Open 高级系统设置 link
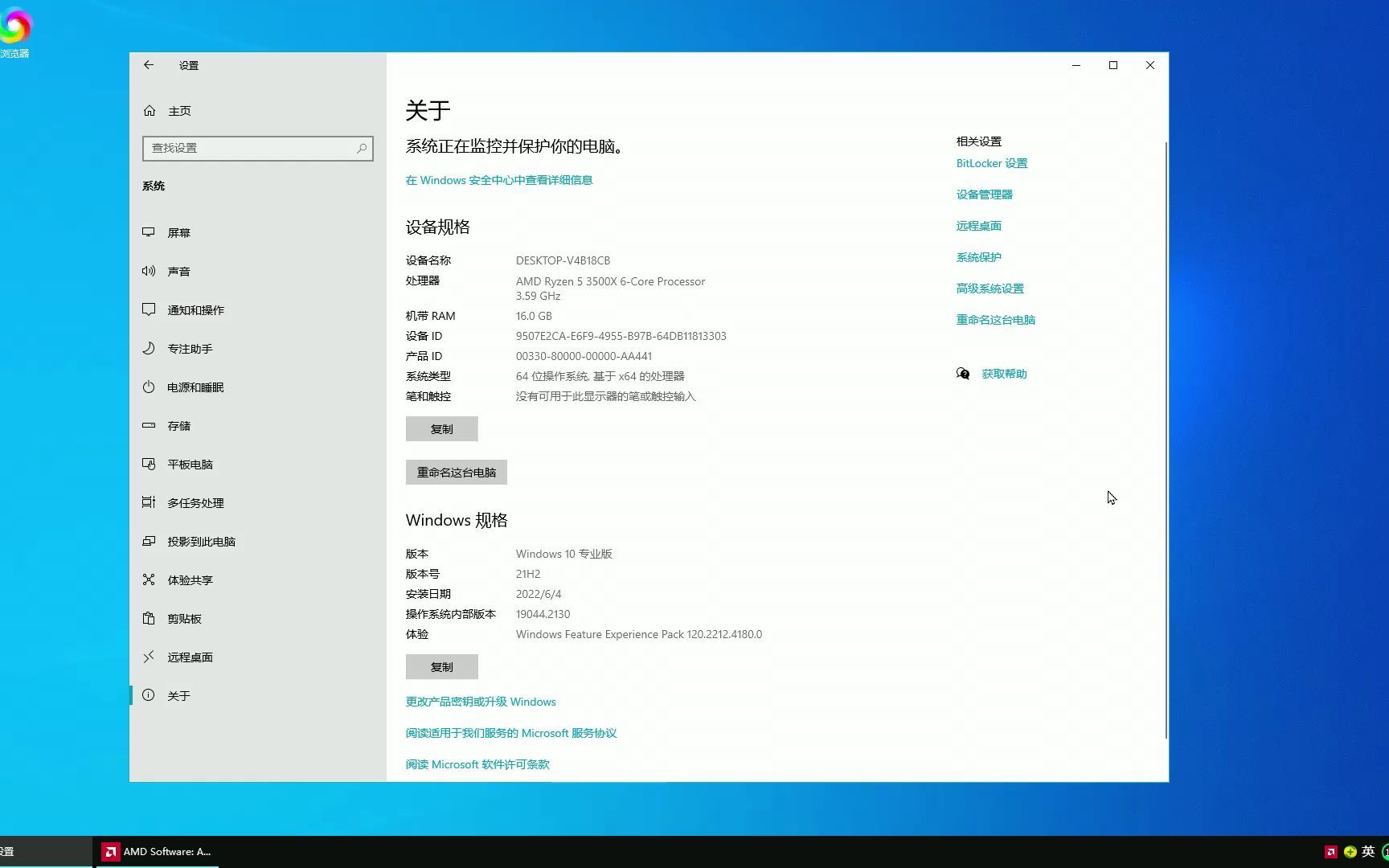Viewport: 1389px width, 868px height. [990, 289]
